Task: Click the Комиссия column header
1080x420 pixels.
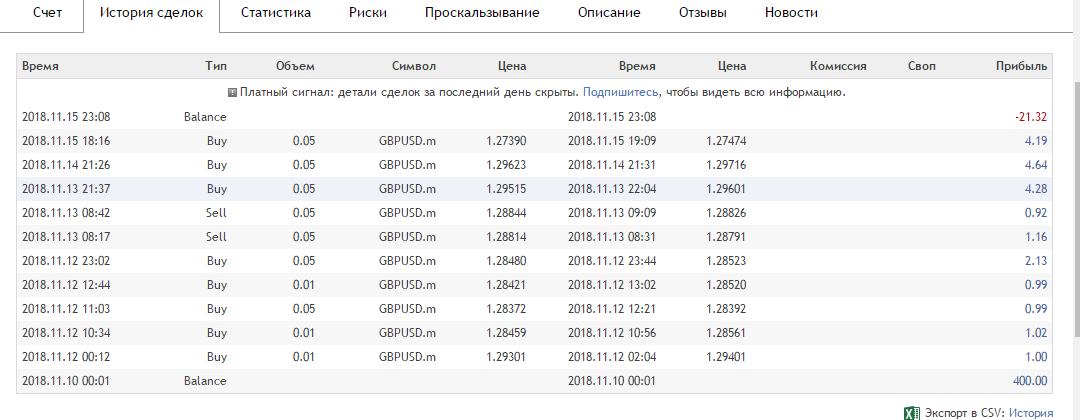Action: [837, 66]
